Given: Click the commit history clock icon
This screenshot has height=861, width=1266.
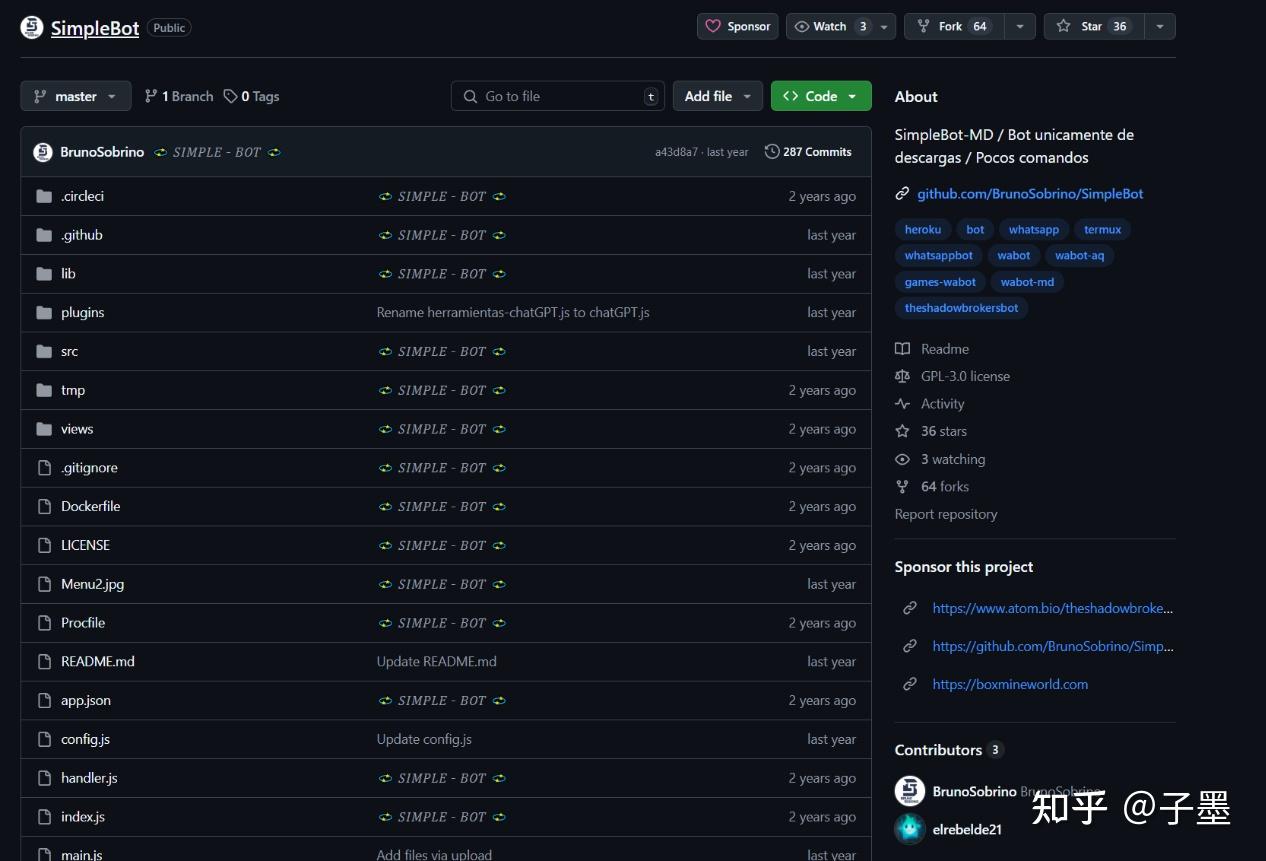Looking at the screenshot, I should pos(772,152).
